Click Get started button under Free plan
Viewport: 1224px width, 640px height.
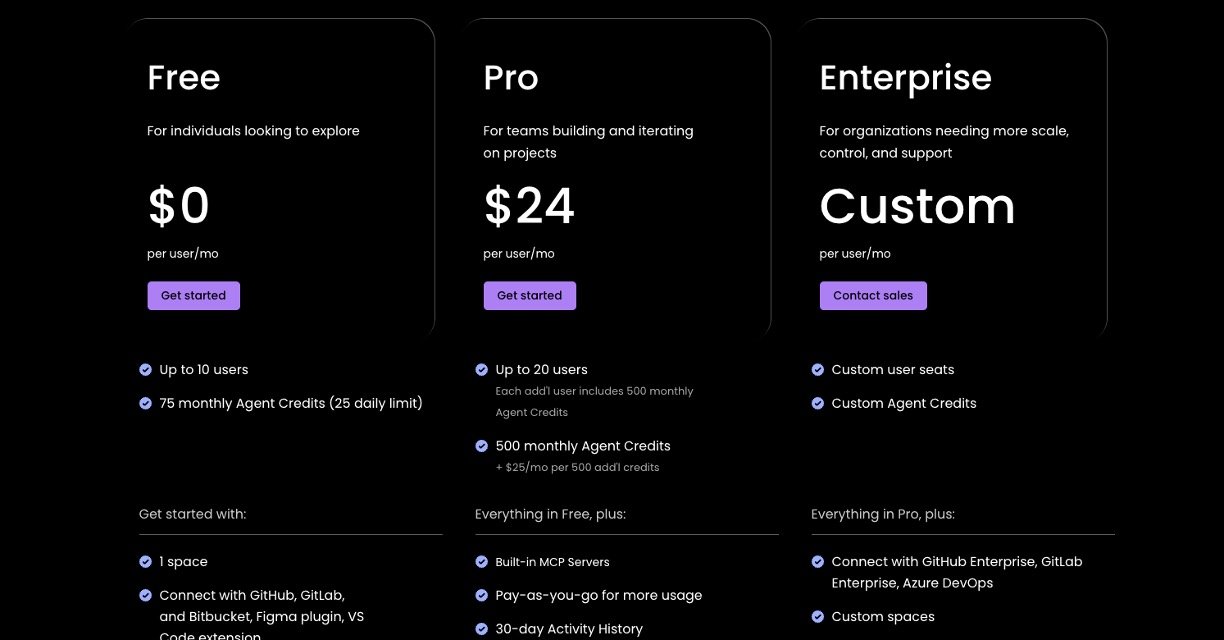point(193,296)
